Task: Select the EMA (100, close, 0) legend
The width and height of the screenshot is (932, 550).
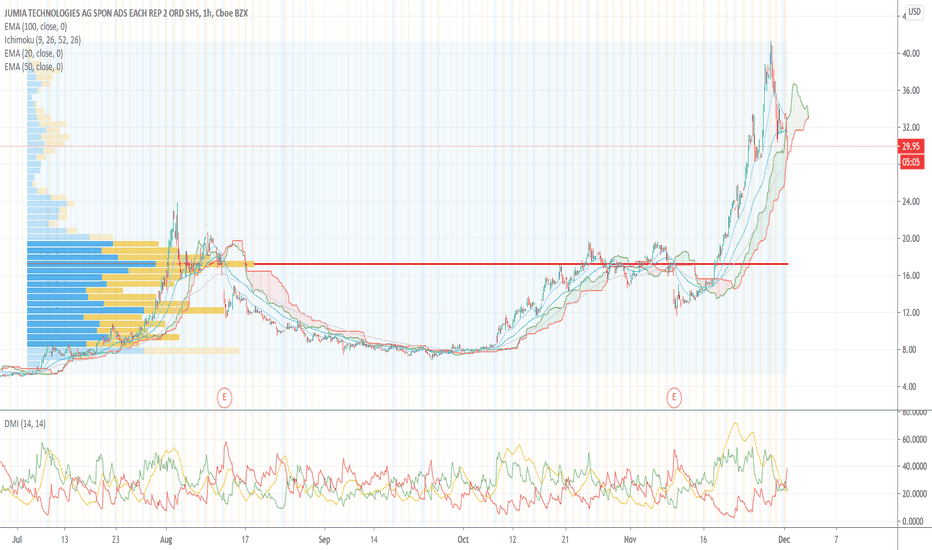Action: [x=36, y=27]
